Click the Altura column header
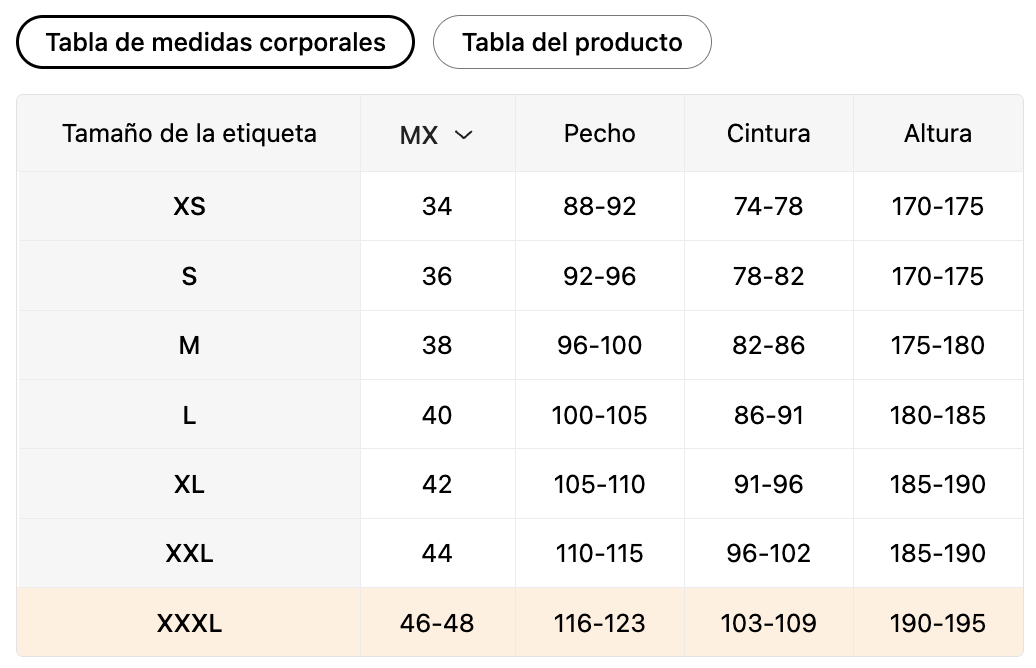This screenshot has width=1036, height=668. [x=938, y=133]
